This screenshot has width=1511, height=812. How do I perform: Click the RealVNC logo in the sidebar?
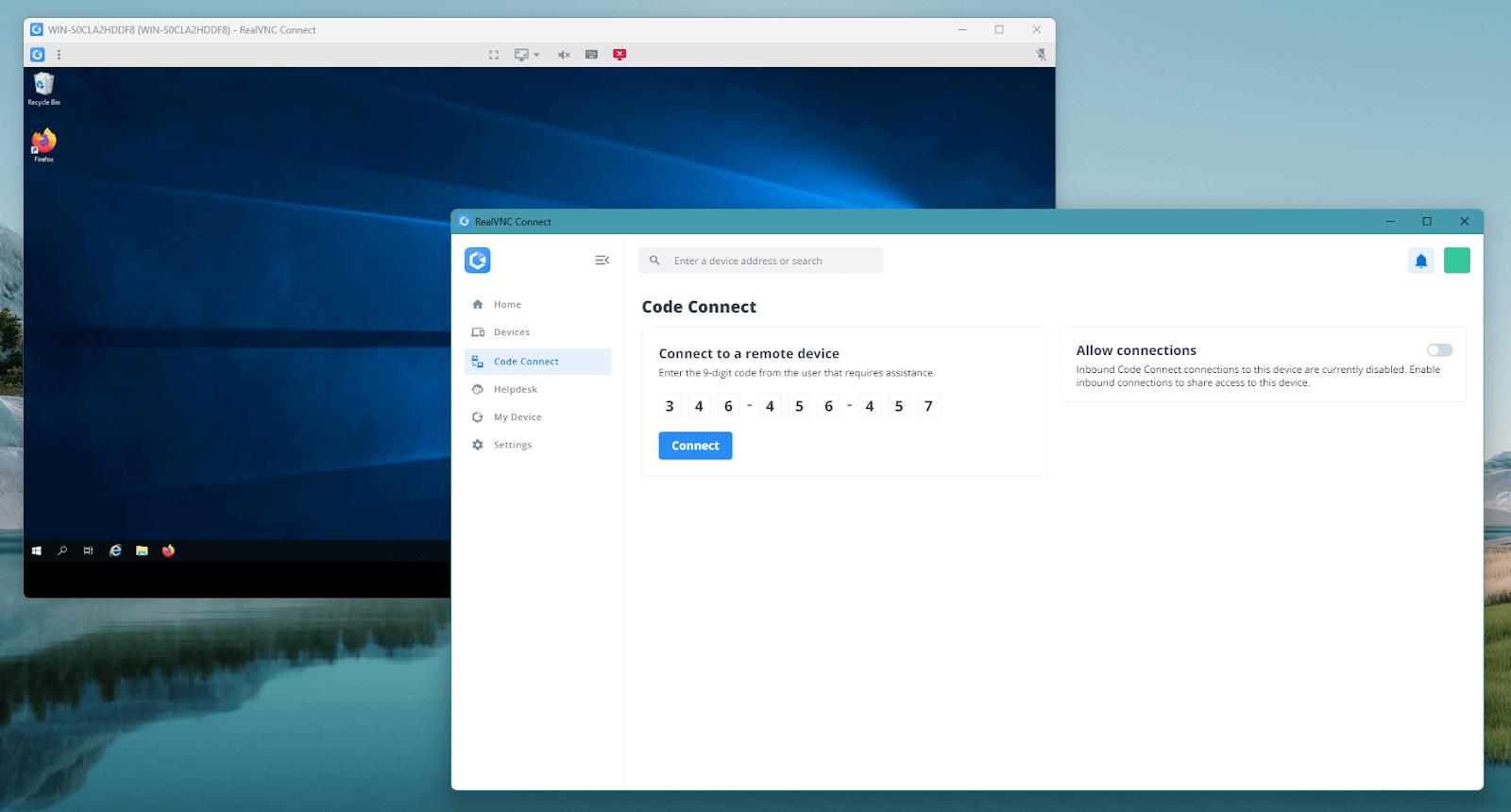pyautogui.click(x=478, y=261)
